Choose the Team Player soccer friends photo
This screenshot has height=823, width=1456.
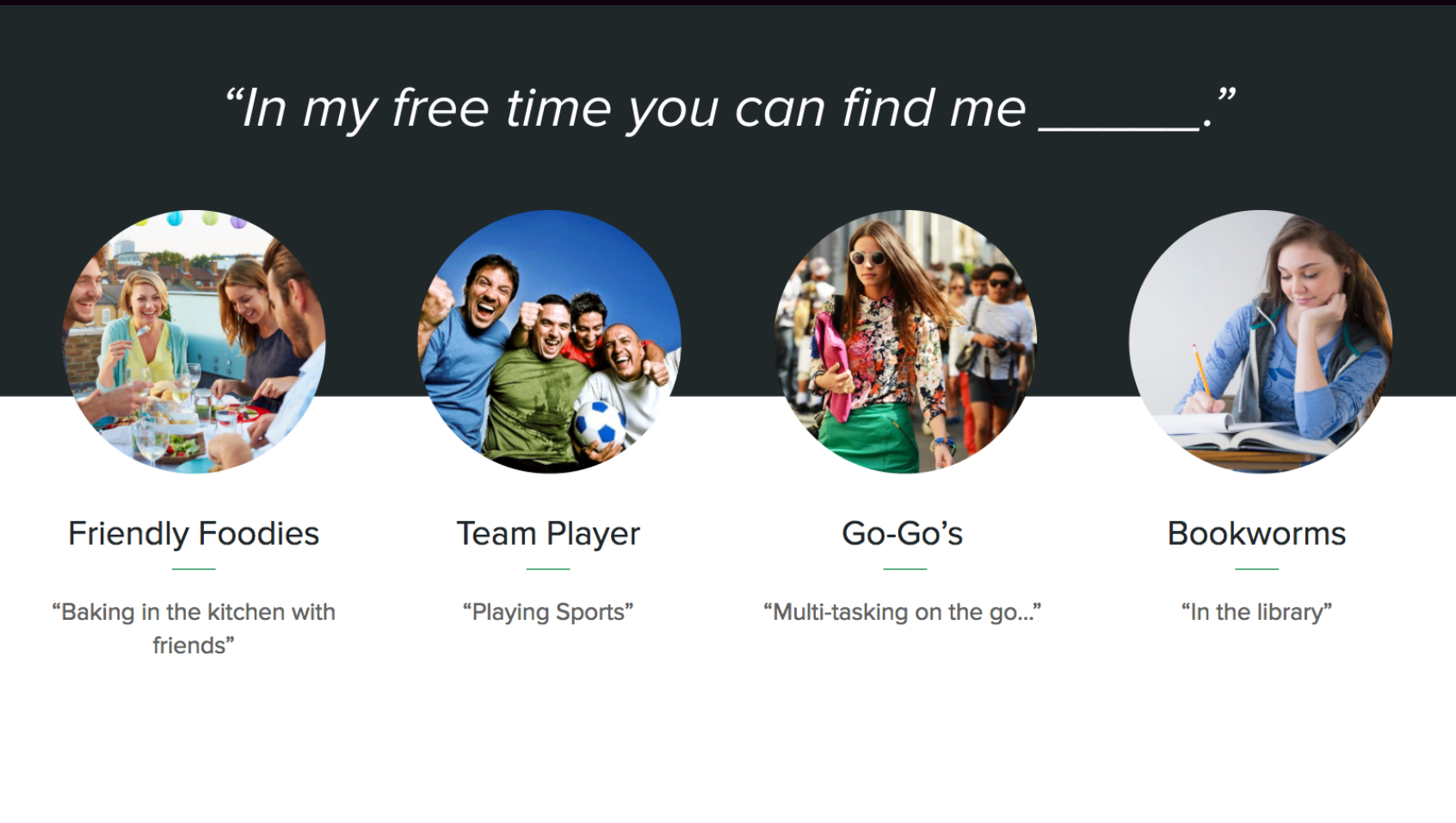click(549, 342)
